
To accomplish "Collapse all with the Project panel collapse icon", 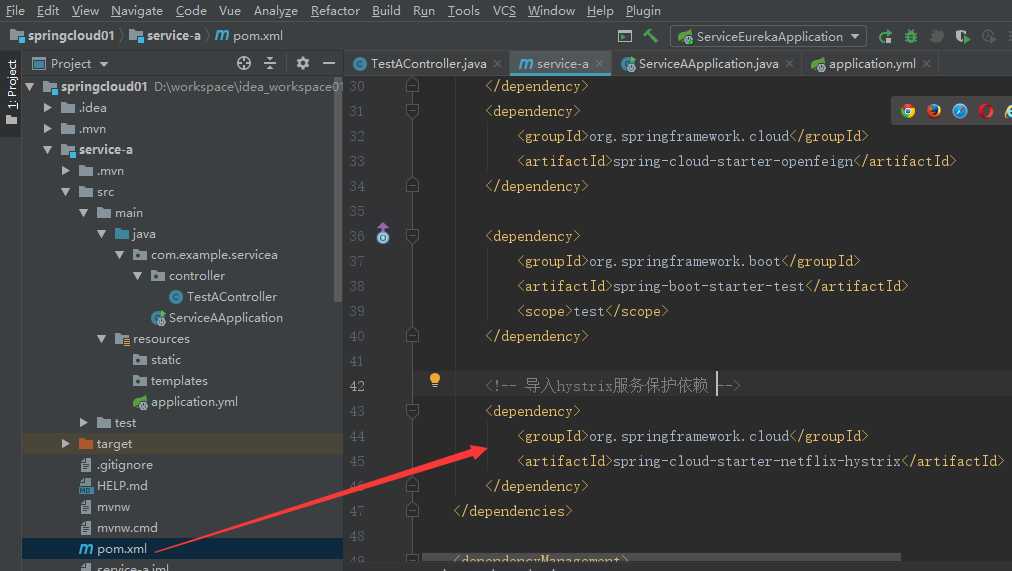I will click(x=270, y=63).
